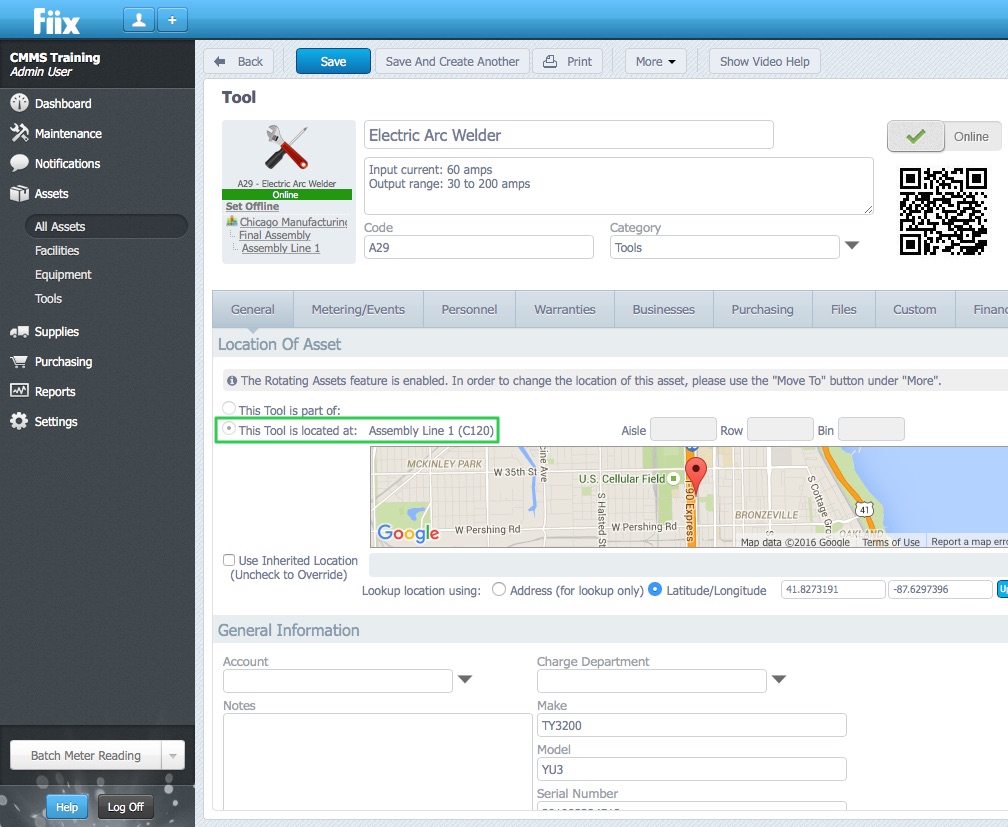Click the user profile icon in header
1008x827 pixels.
pos(138,19)
